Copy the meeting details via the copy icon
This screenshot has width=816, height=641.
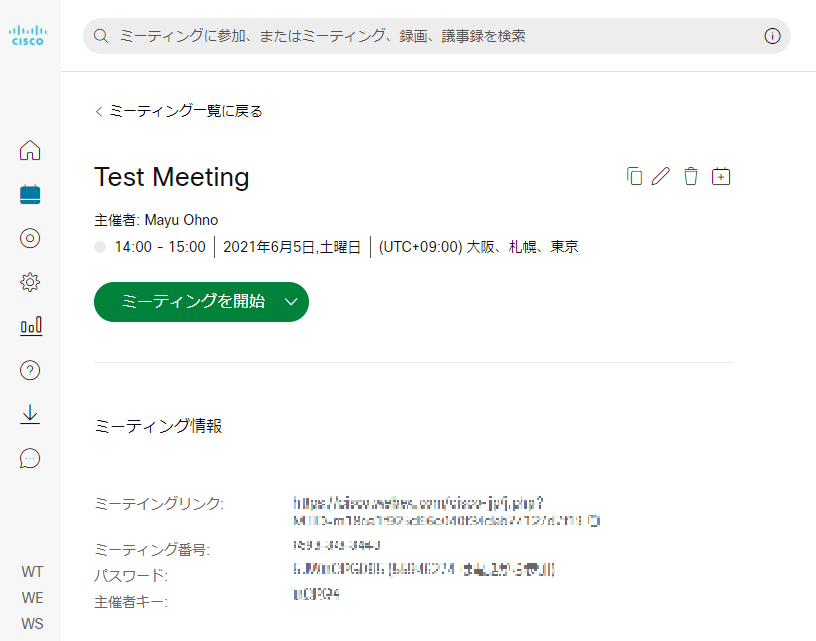pos(635,176)
